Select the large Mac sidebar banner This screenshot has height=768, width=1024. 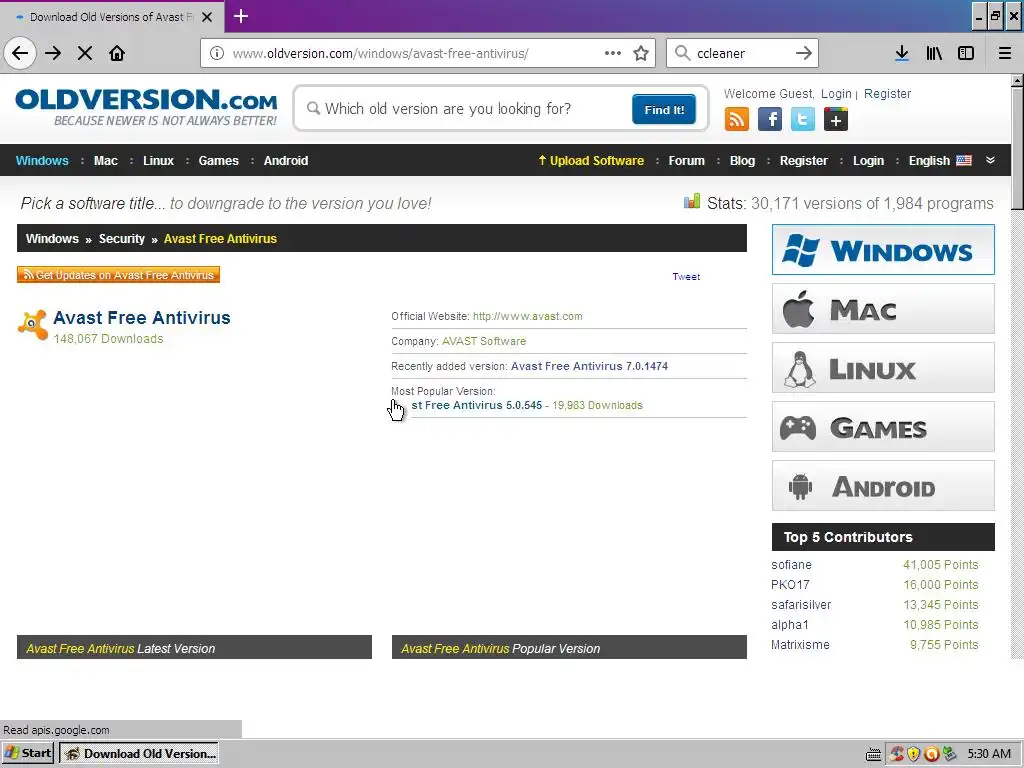[883, 308]
